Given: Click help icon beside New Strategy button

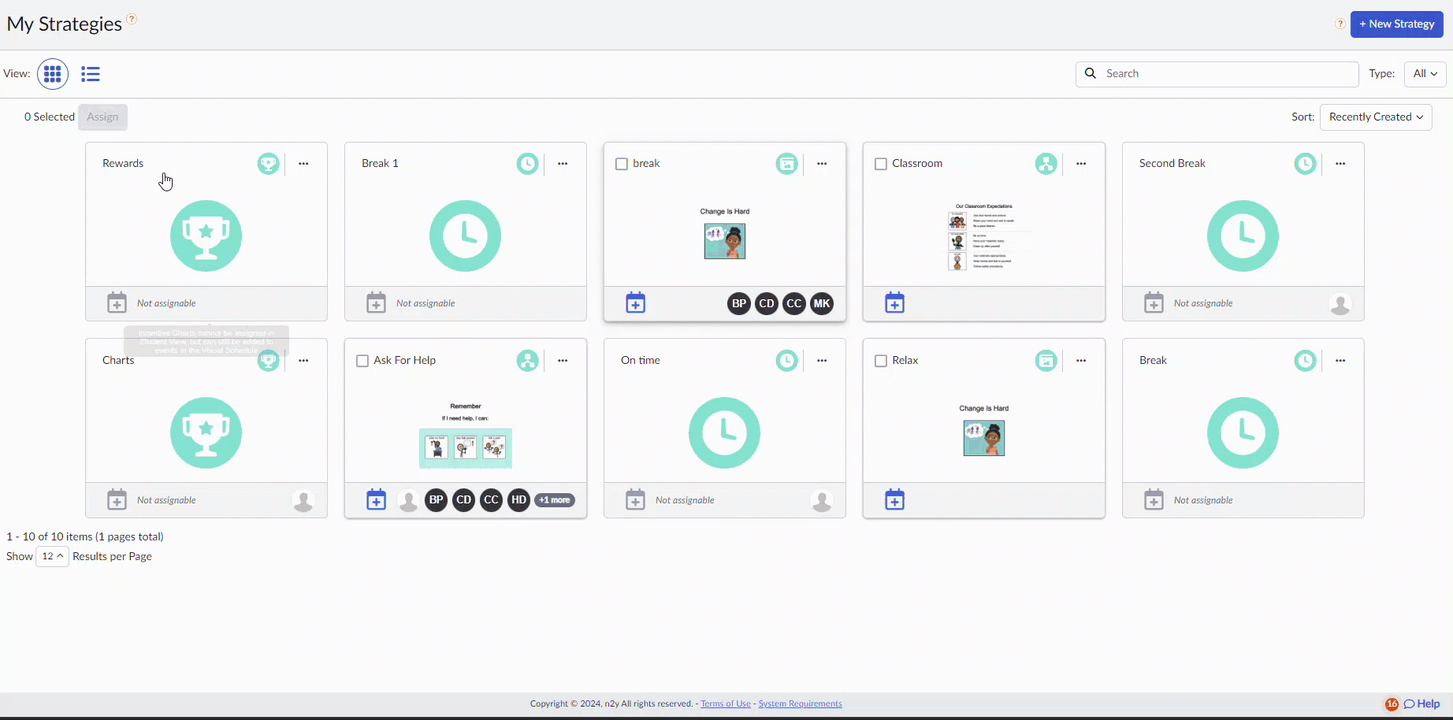Looking at the screenshot, I should 1340,24.
